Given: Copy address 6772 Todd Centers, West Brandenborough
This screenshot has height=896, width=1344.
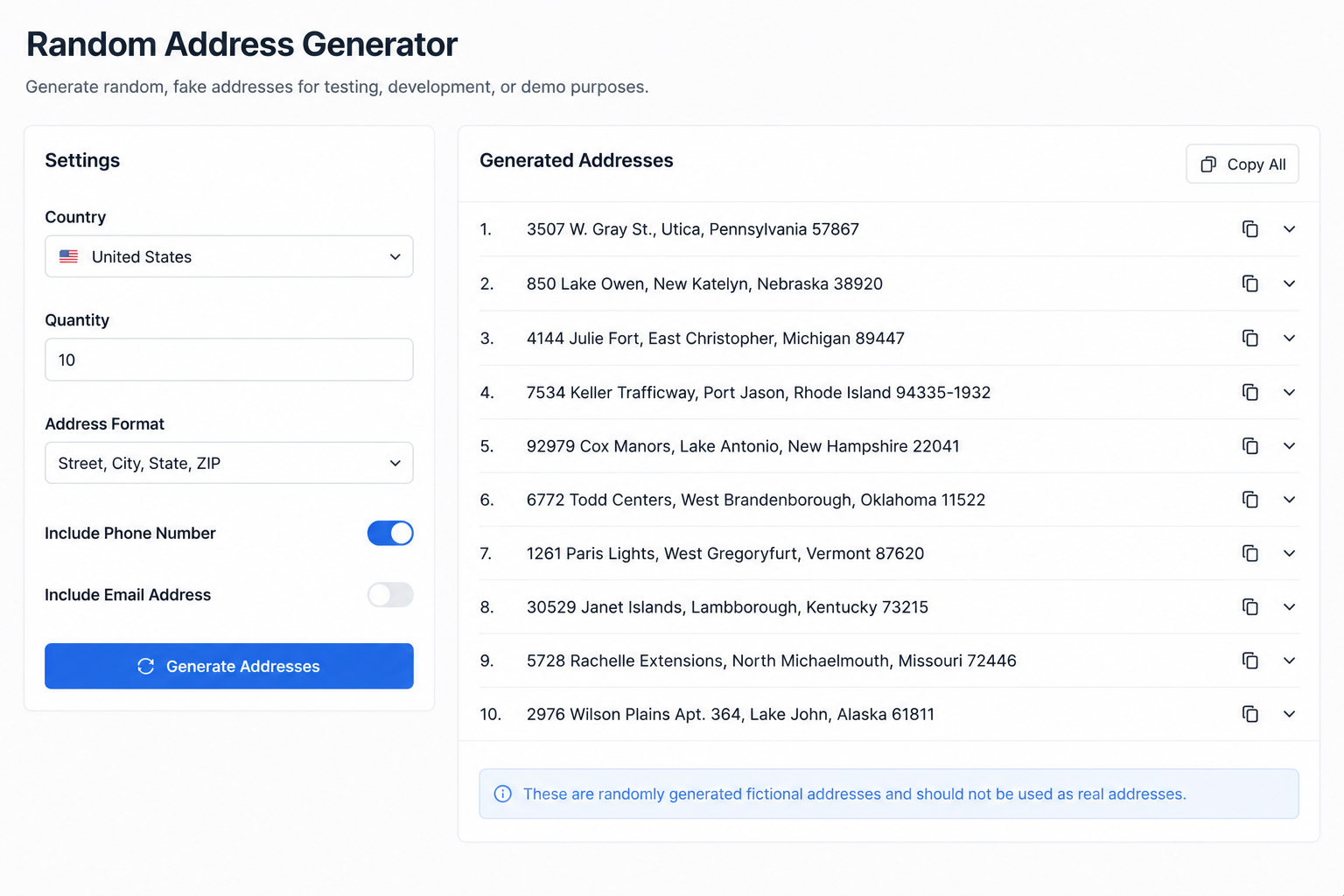Looking at the screenshot, I should pos(1250,500).
